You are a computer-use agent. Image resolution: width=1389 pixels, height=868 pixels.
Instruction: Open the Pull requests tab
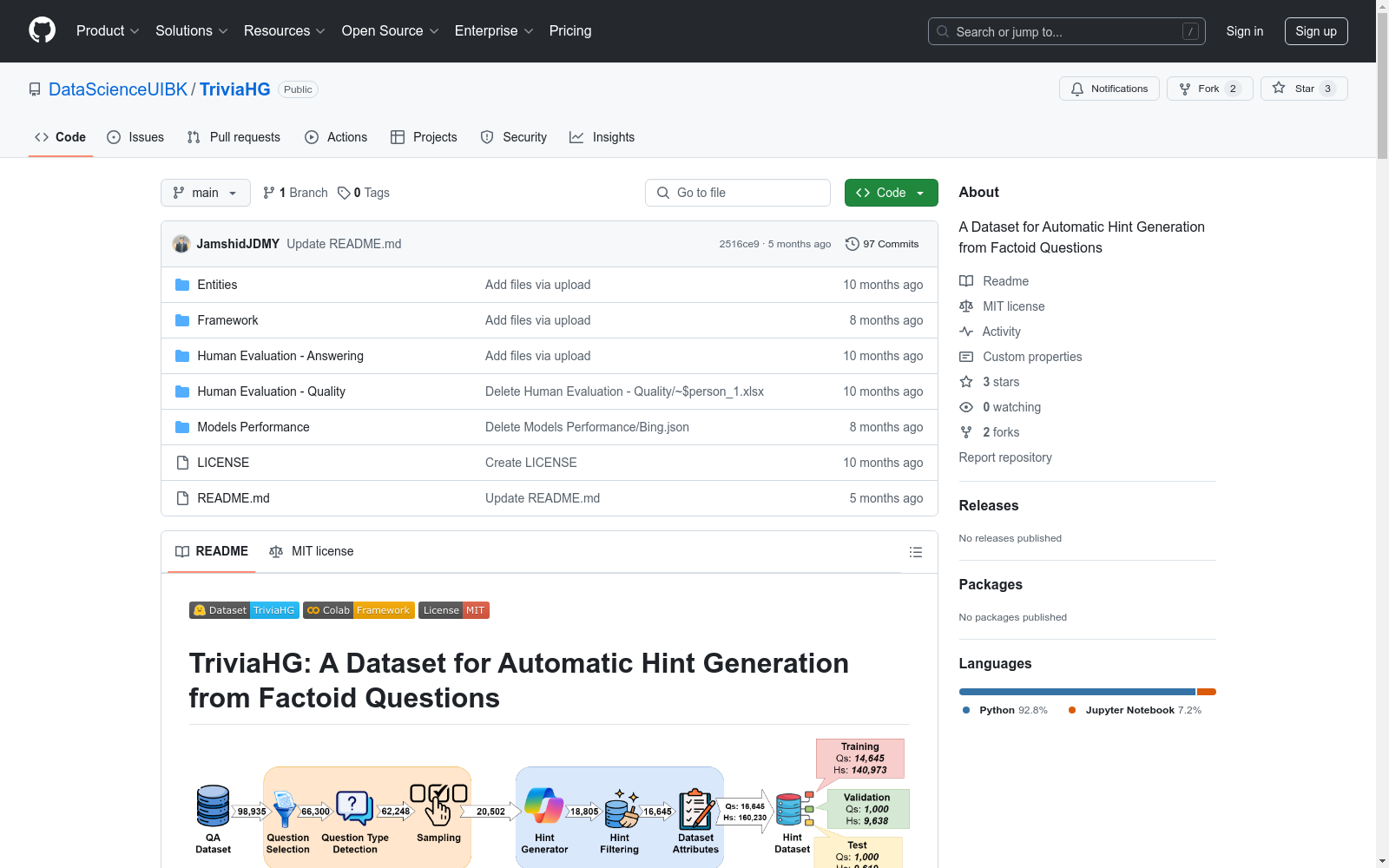(234, 137)
